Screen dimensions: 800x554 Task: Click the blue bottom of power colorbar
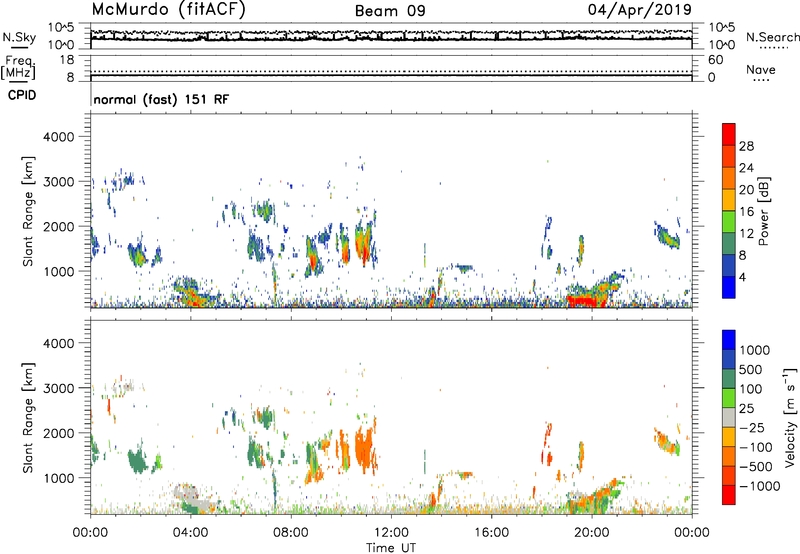pyautogui.click(x=729, y=287)
